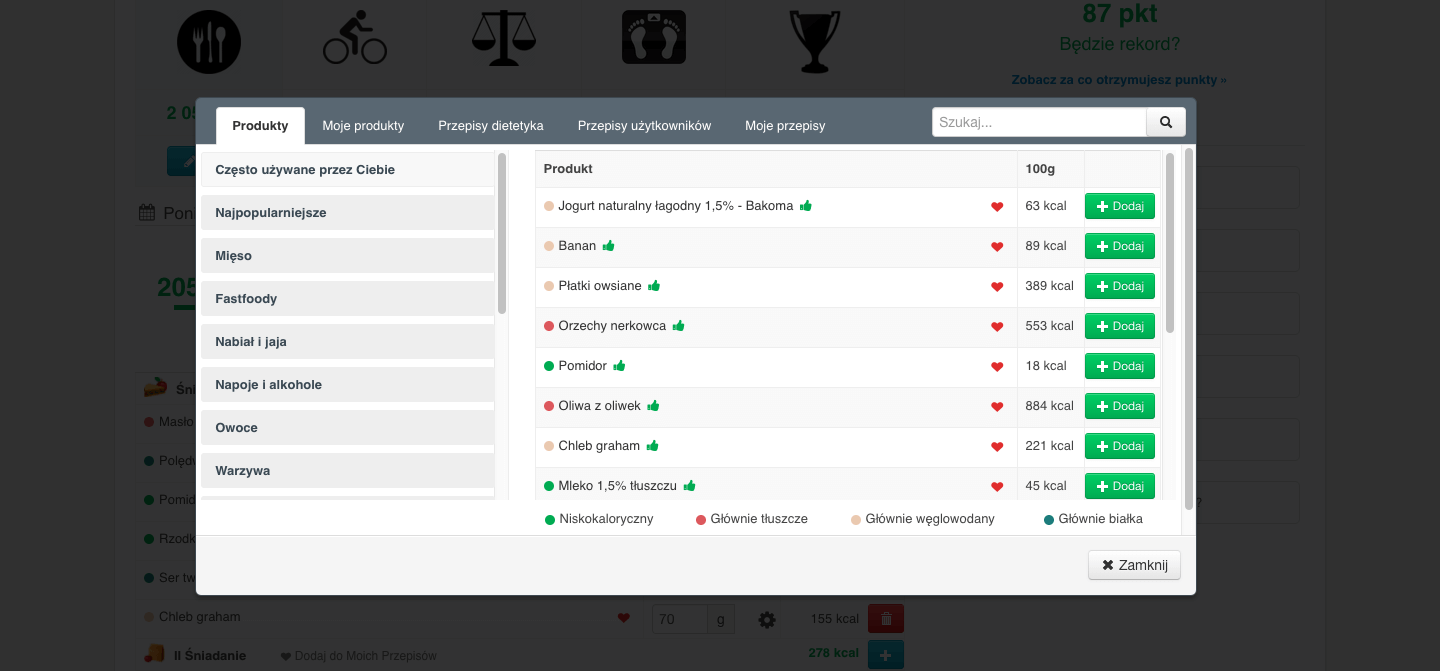
Task: Click thumbs-up icon next to Jogurt naturalny
Action: pyautogui.click(x=806, y=205)
